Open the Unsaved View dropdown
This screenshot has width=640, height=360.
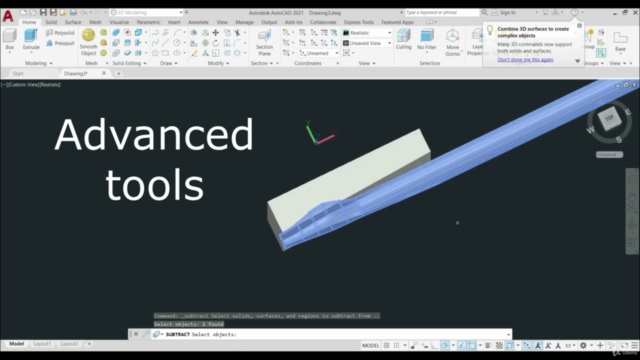pos(367,43)
